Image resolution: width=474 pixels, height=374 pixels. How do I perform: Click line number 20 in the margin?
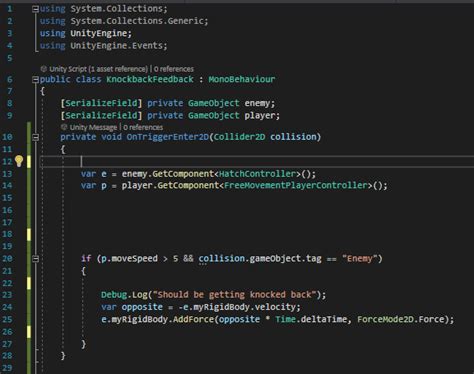[x=7, y=258]
